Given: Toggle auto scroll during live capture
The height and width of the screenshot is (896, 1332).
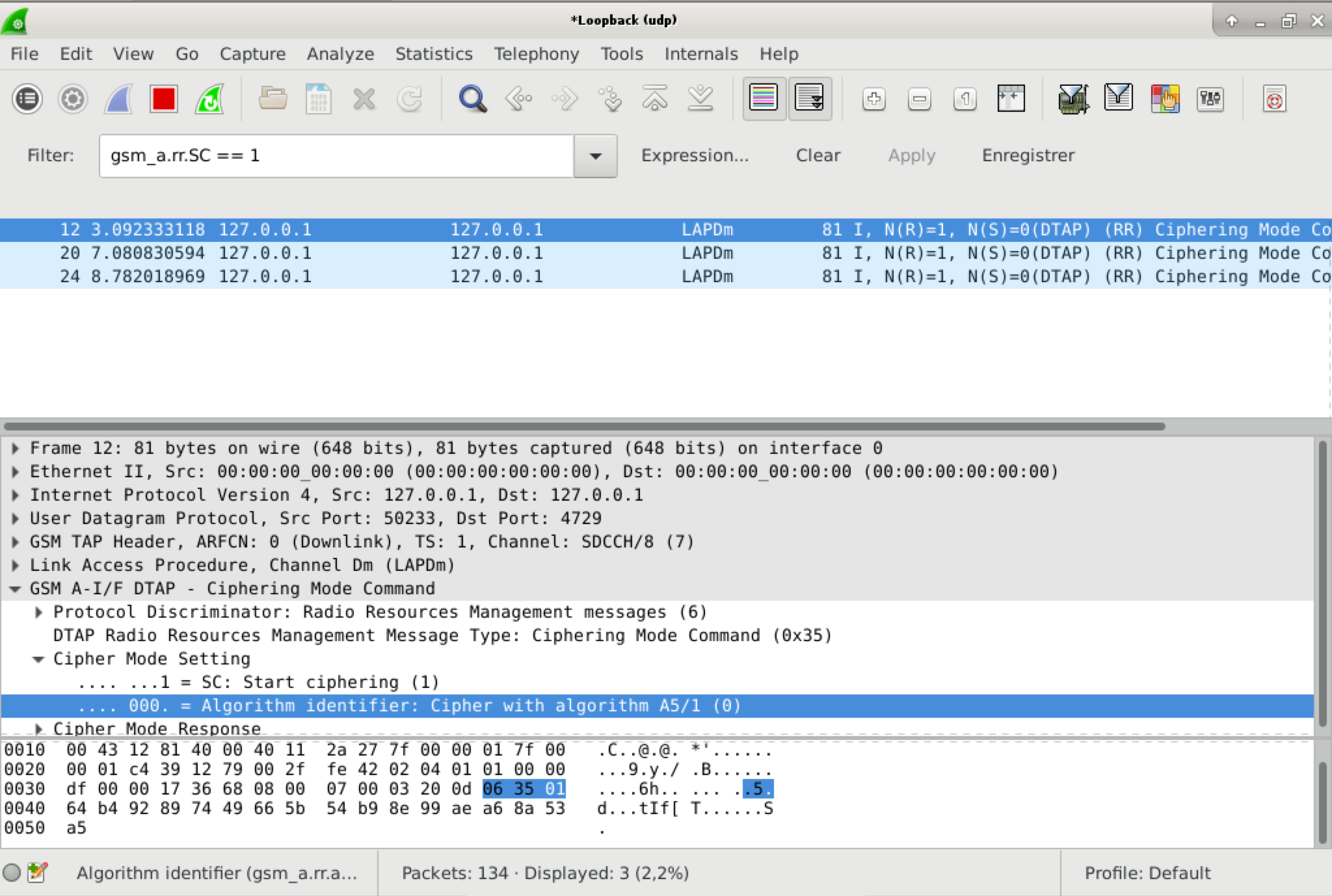Looking at the screenshot, I should point(810,99).
